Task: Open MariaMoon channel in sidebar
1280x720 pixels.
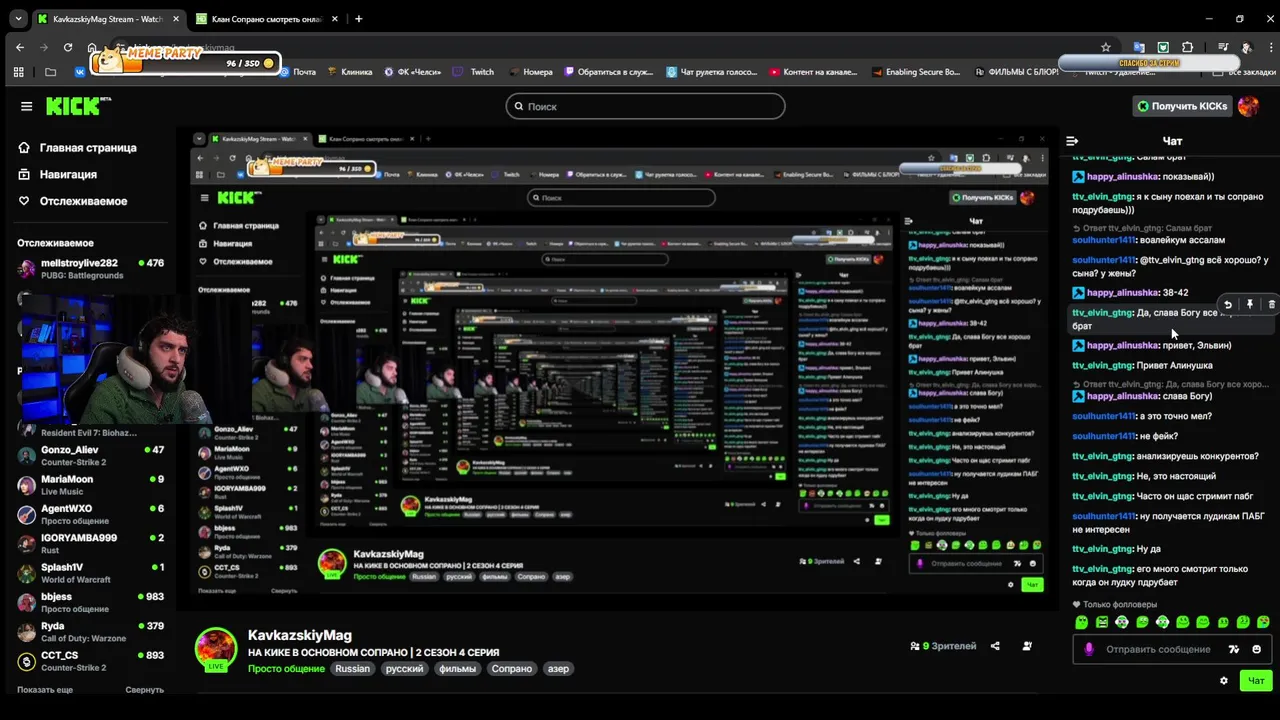Action: pyautogui.click(x=90, y=485)
